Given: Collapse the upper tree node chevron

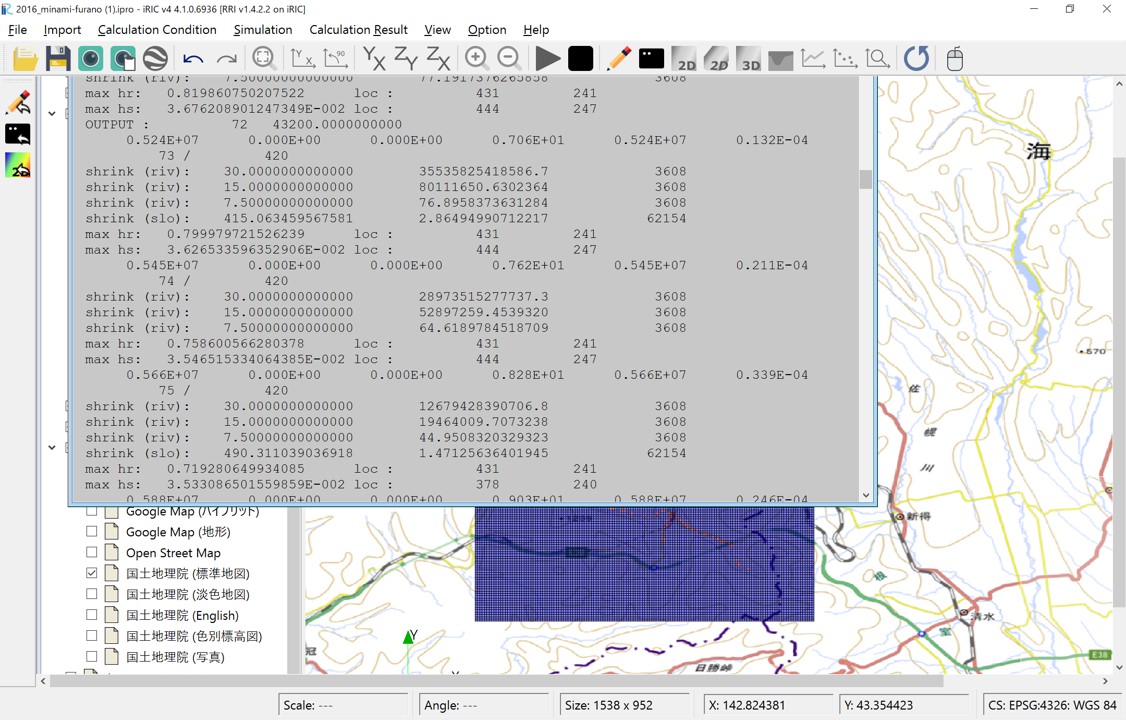Looking at the screenshot, I should (52, 113).
